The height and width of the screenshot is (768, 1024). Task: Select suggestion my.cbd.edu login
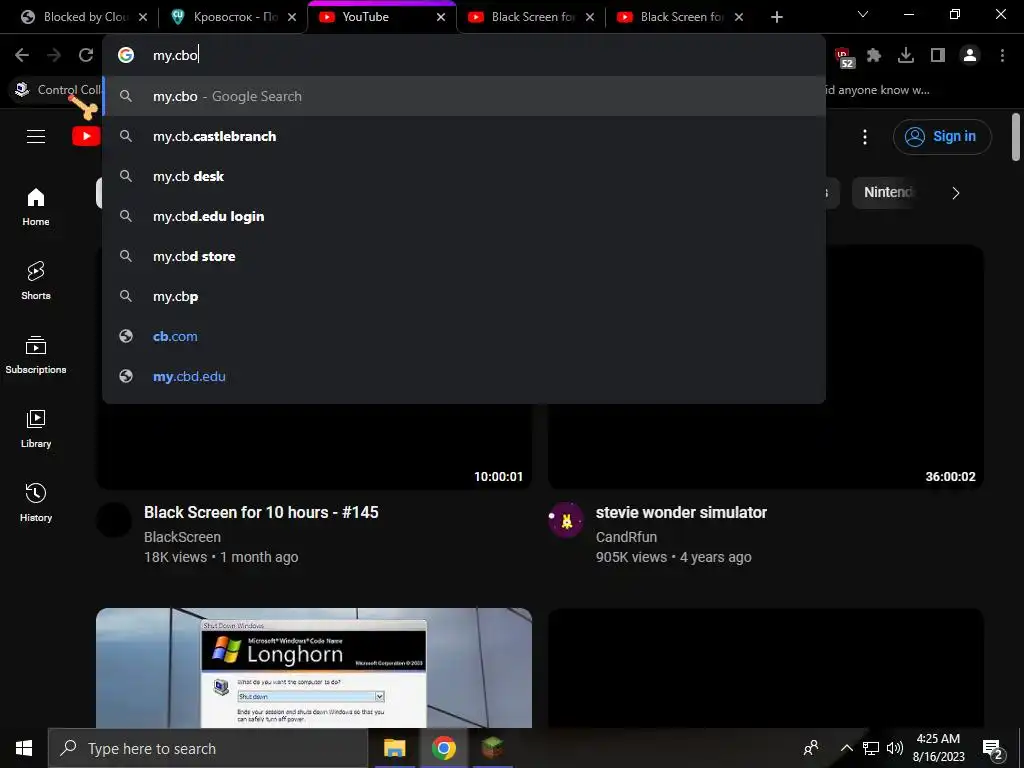[464, 216]
